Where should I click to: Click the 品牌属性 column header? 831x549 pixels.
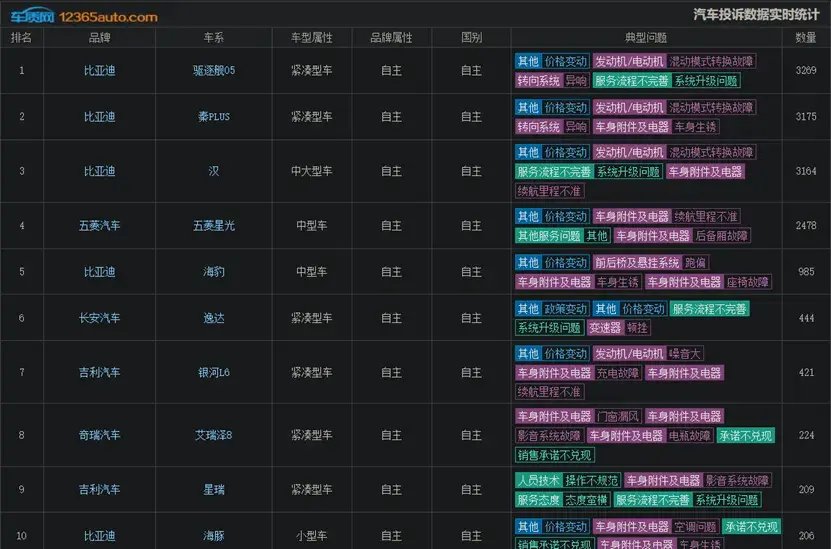coord(391,38)
